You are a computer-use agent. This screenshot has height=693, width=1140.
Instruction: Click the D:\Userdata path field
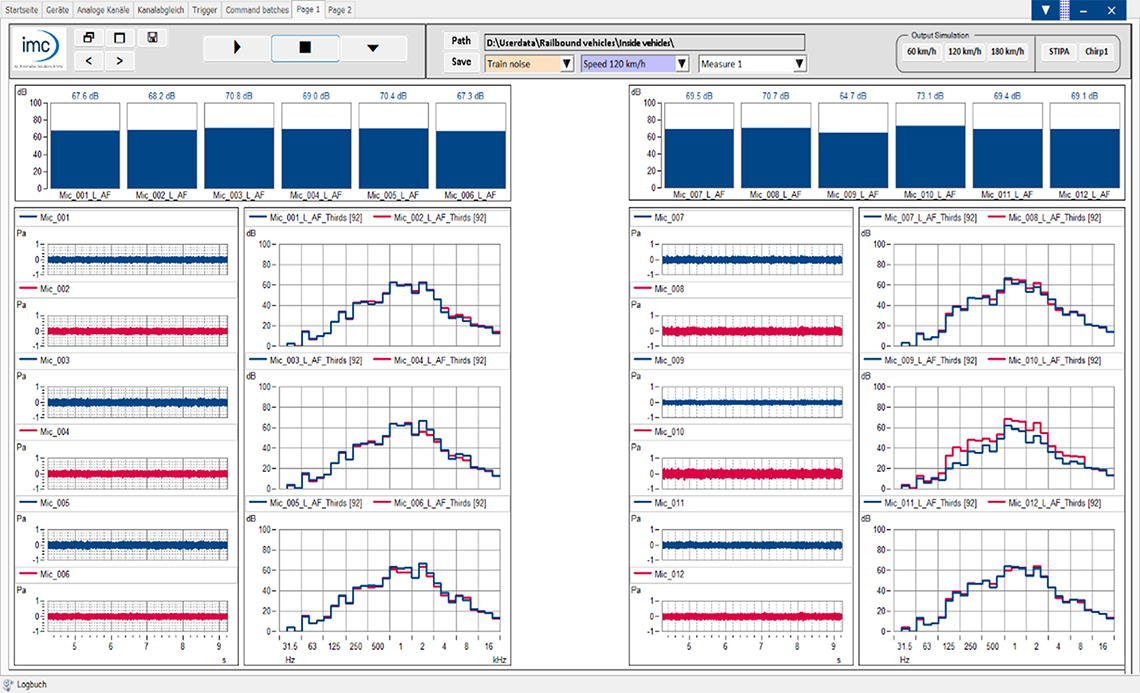pos(644,42)
